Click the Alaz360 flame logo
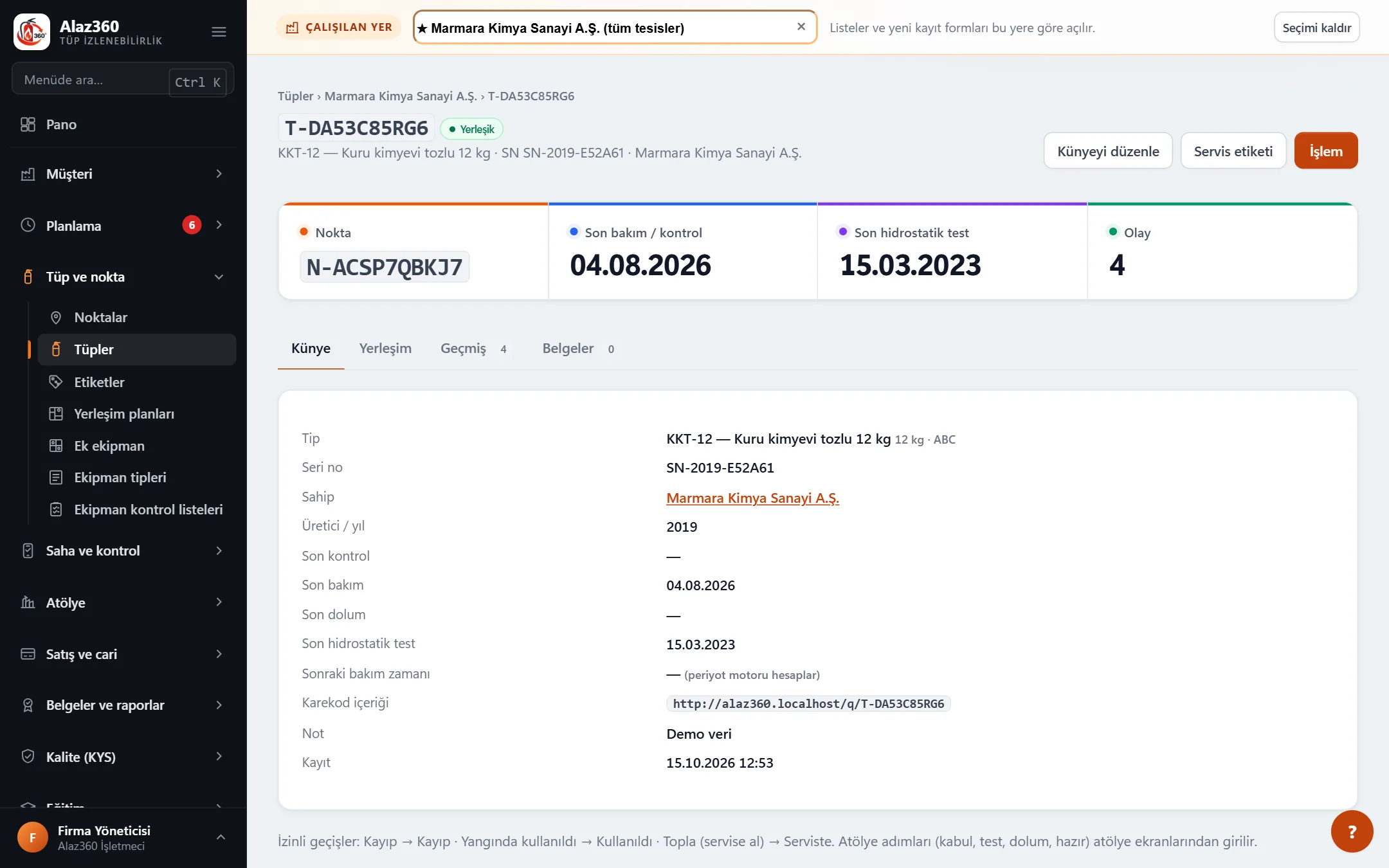Viewport: 1389px width, 868px height. [x=32, y=32]
